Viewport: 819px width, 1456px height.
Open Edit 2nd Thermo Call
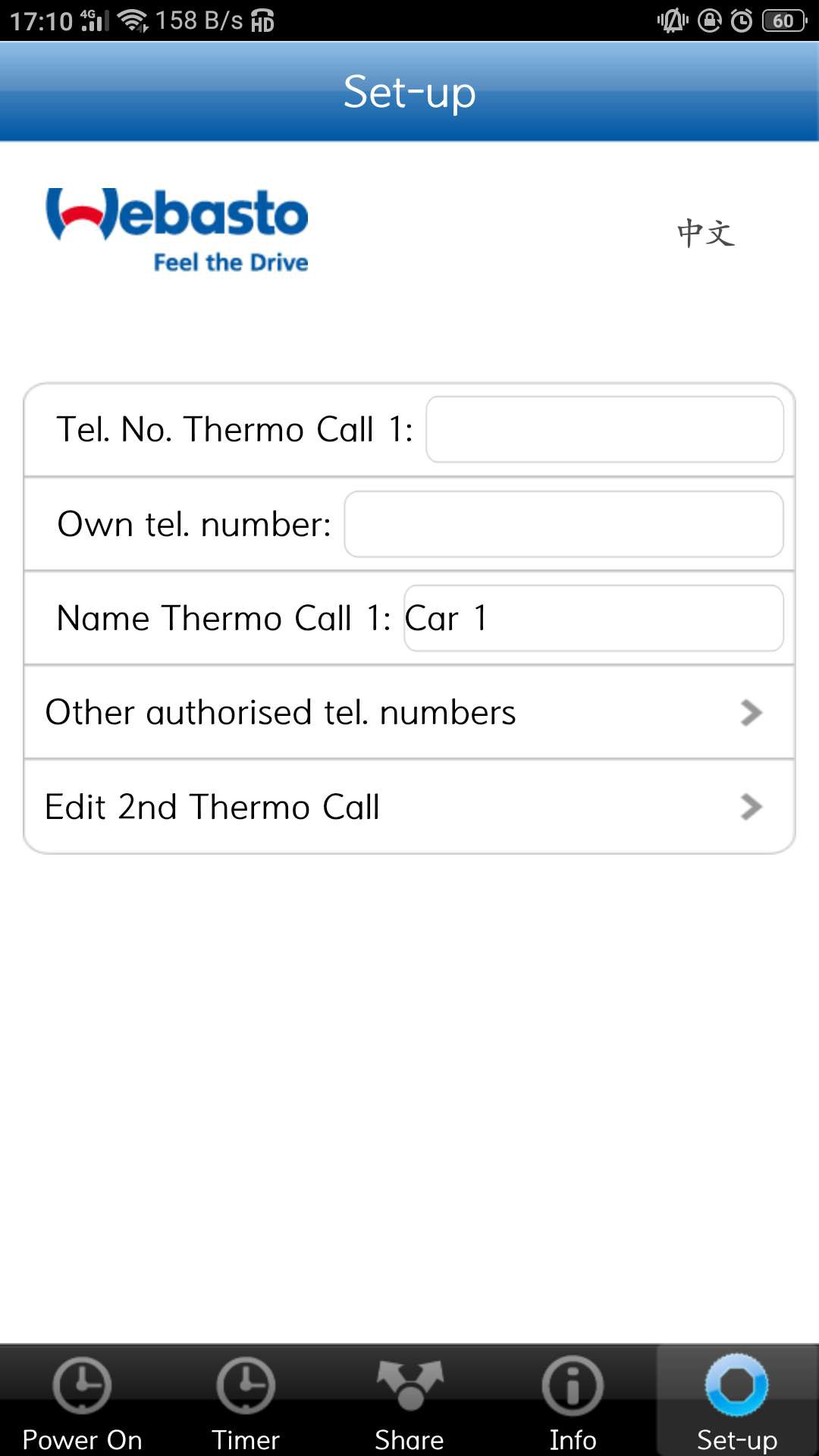409,806
